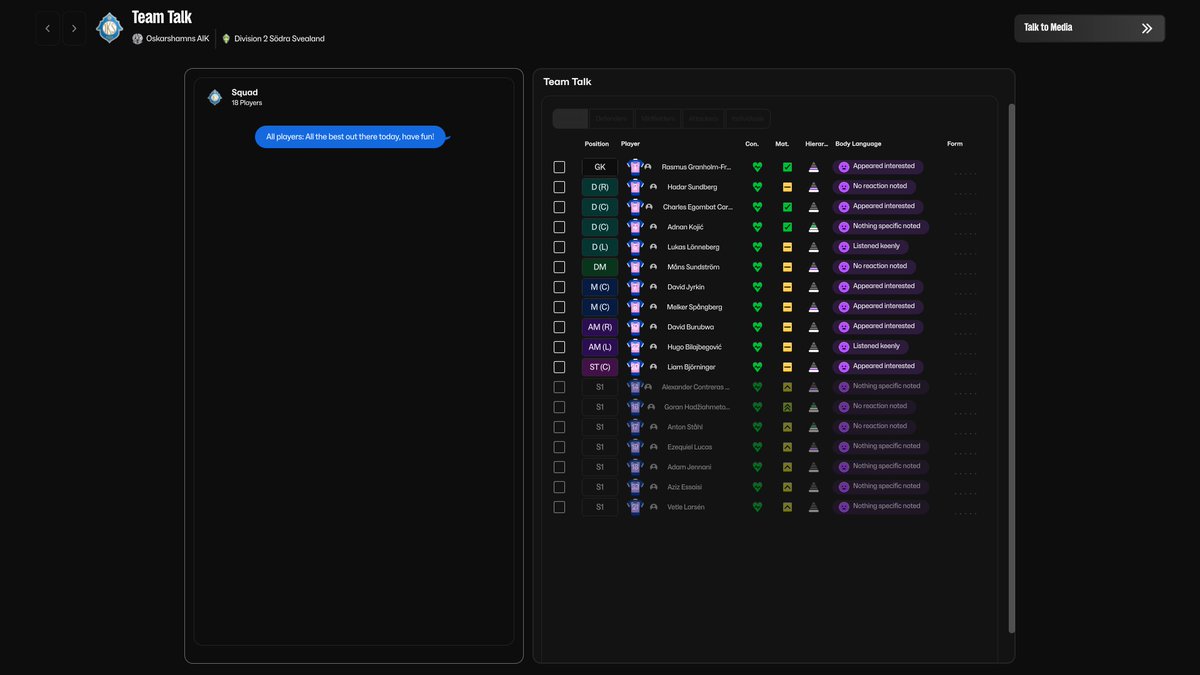
Task: Click Adam Jennani's motivation arrow icon
Action: tap(787, 467)
